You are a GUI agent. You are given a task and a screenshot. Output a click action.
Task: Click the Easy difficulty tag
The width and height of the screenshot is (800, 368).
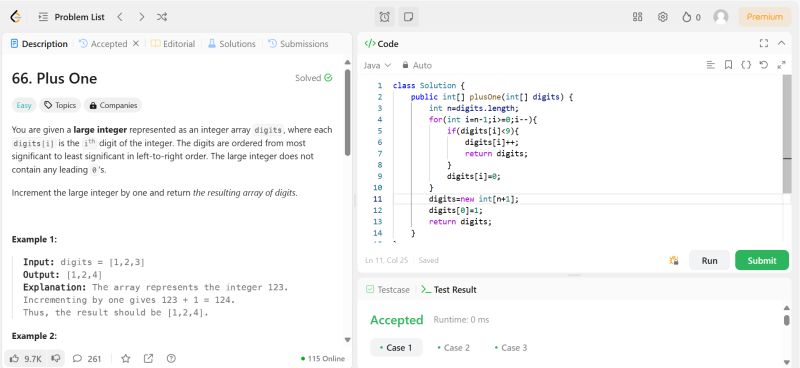(x=24, y=105)
